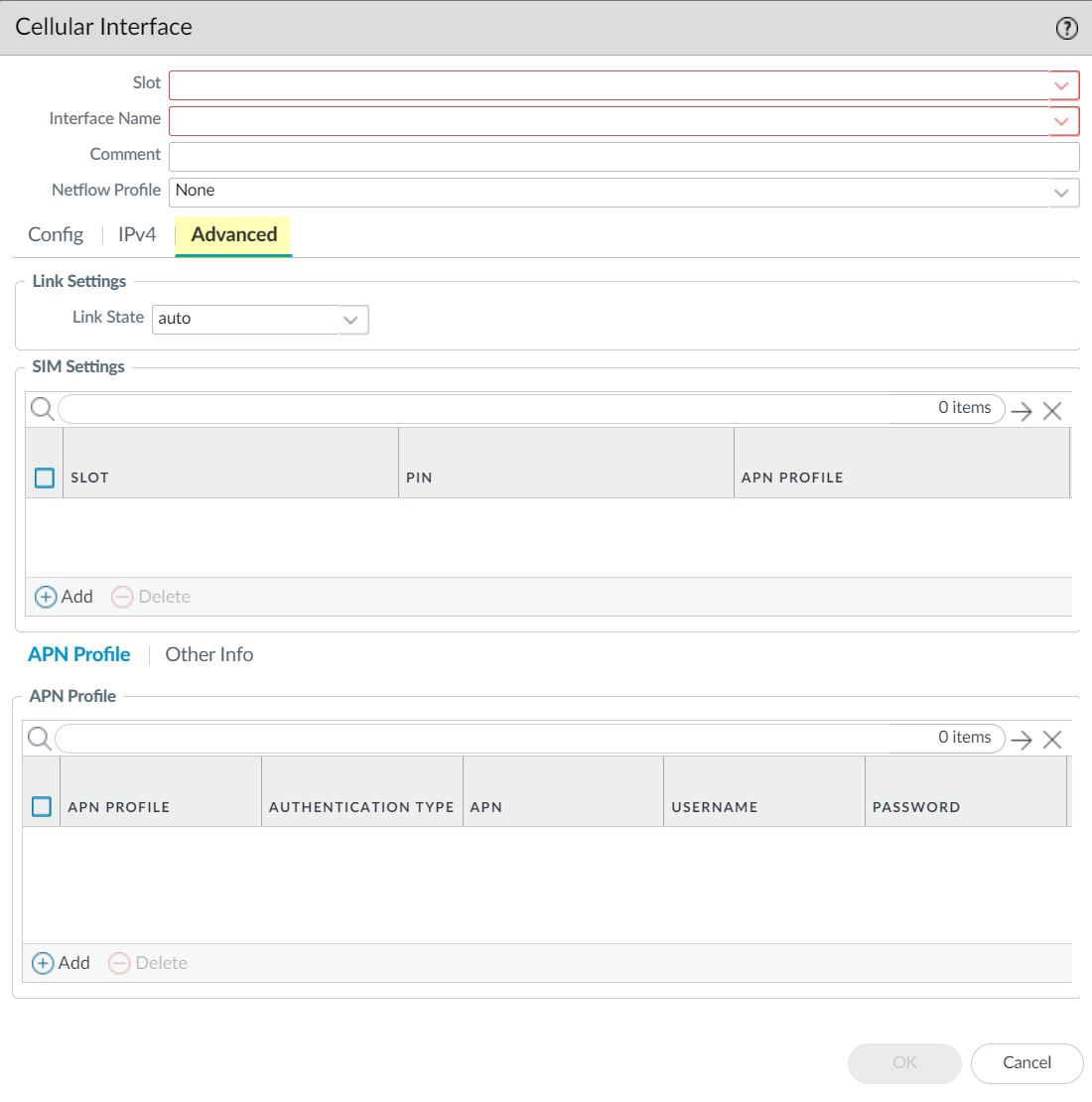
Task: Expand the Slot dropdown
Action: point(1062,85)
